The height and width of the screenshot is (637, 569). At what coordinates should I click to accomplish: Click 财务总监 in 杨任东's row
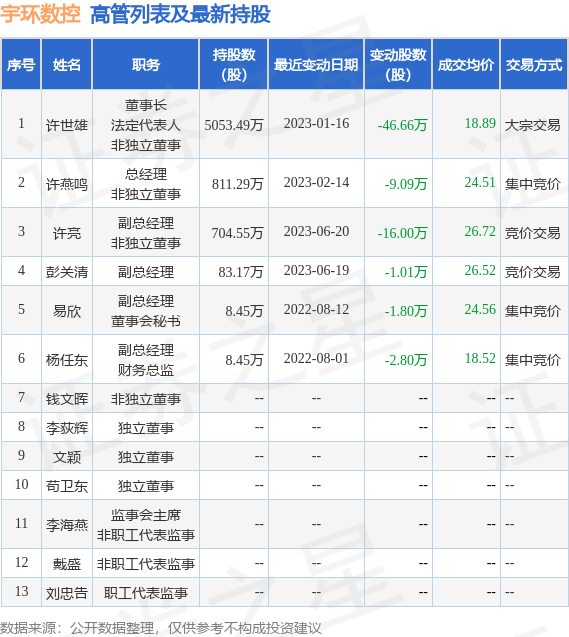[146, 370]
